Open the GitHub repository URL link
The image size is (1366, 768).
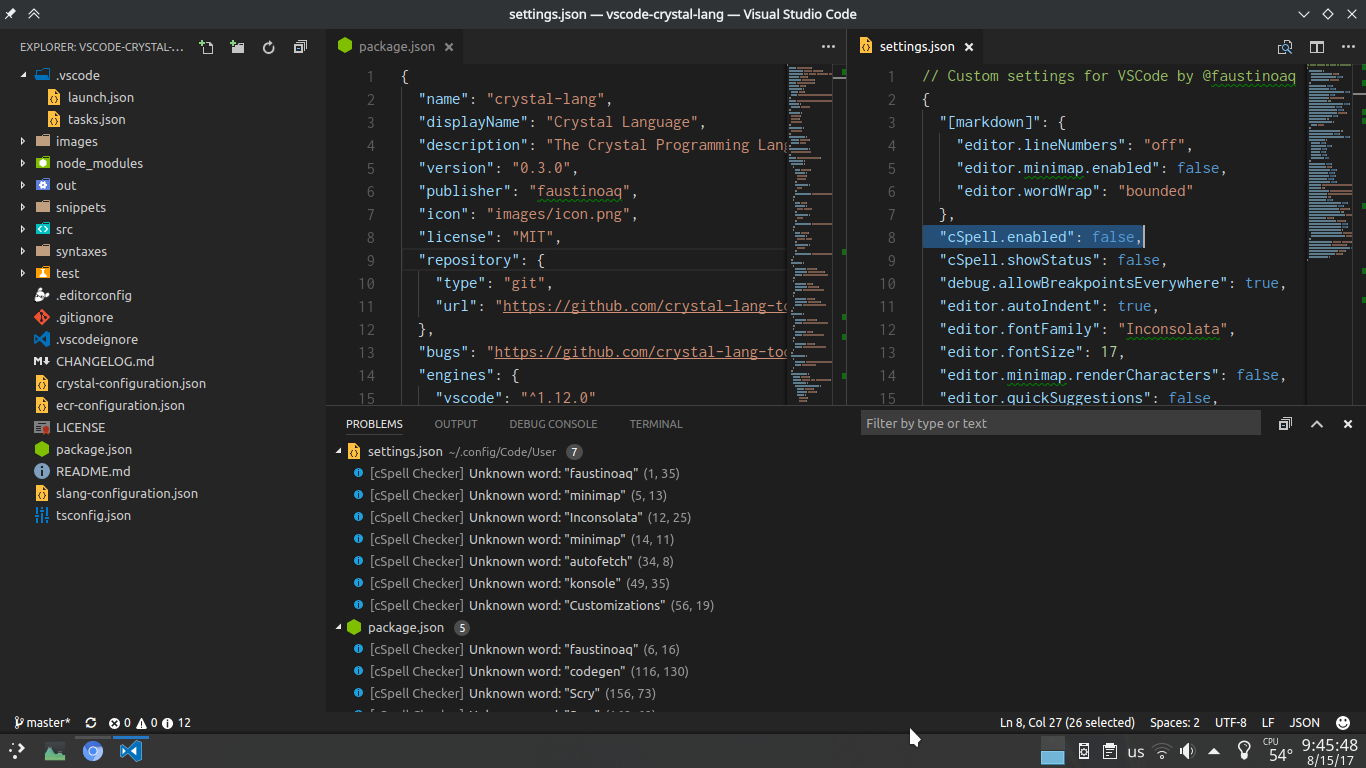point(646,306)
